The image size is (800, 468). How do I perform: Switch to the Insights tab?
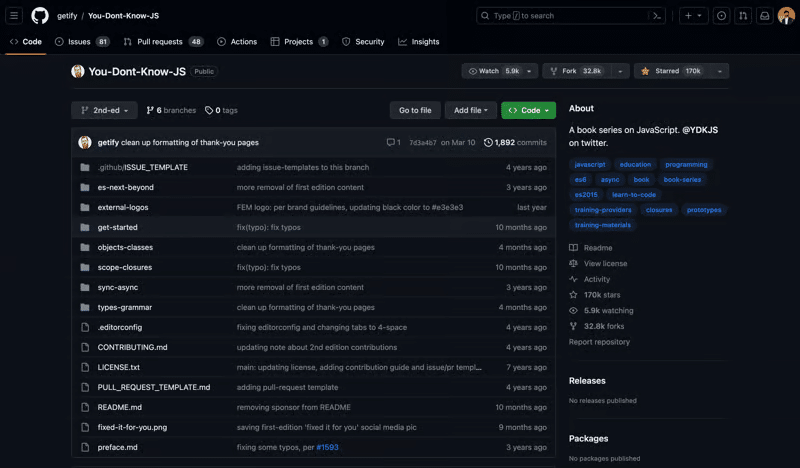pyautogui.click(x=418, y=42)
